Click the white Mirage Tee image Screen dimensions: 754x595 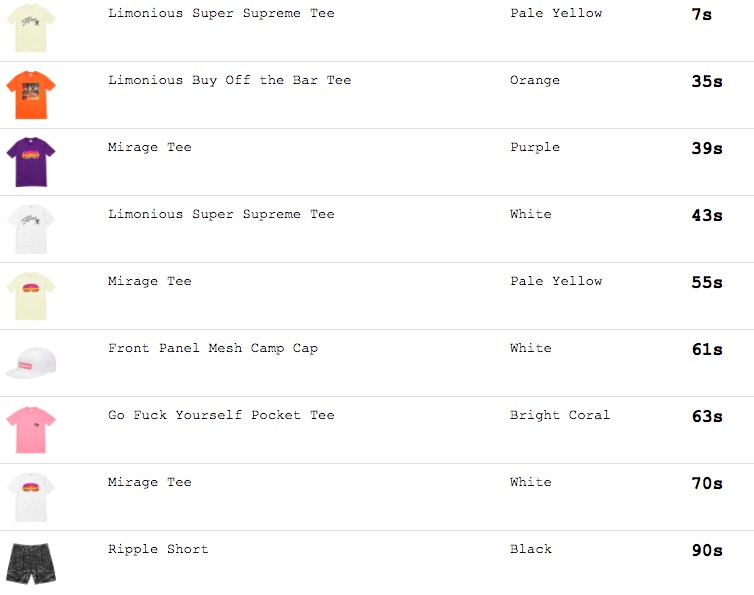coord(31,497)
